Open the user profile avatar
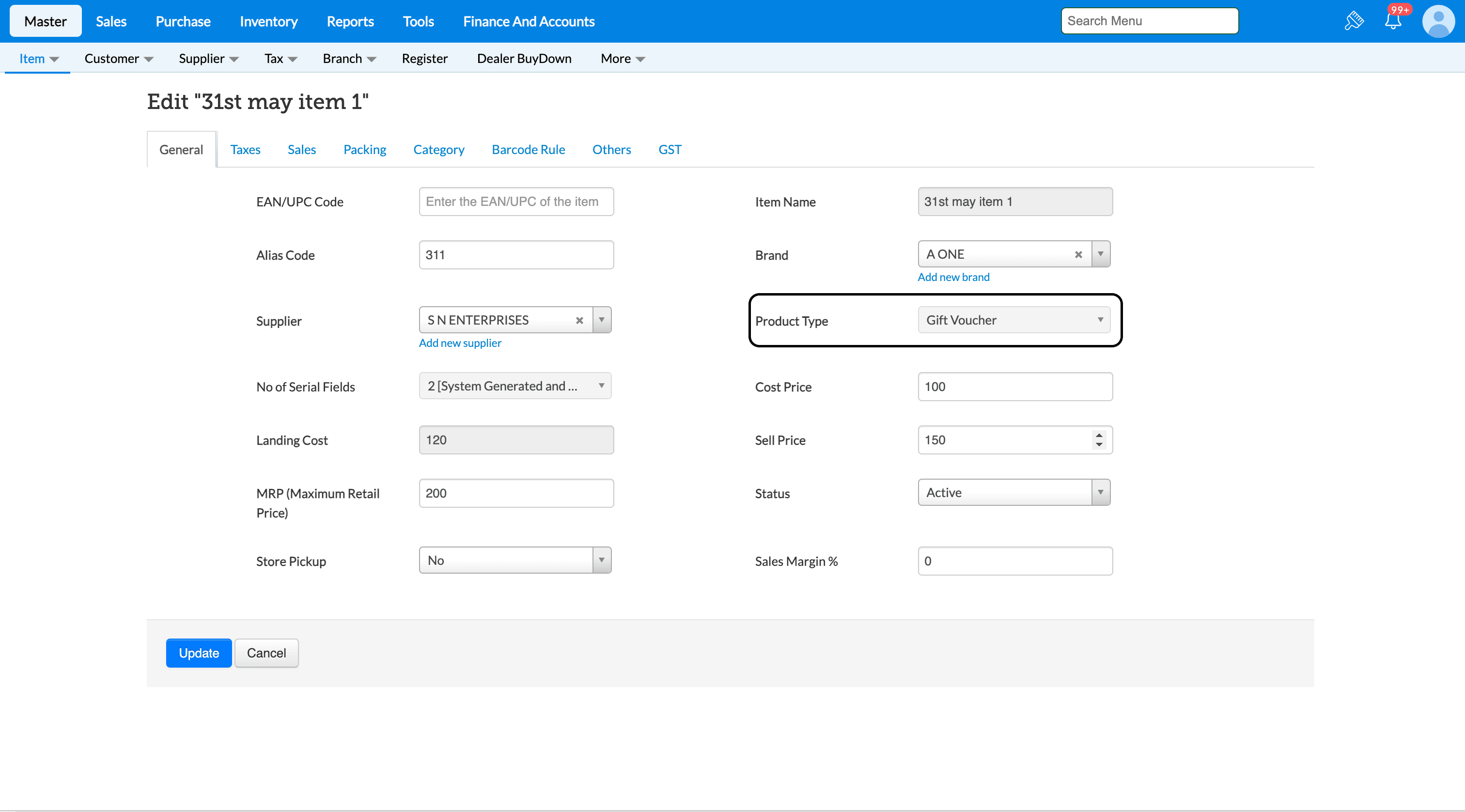Viewport: 1465px width, 812px height. (1438, 21)
